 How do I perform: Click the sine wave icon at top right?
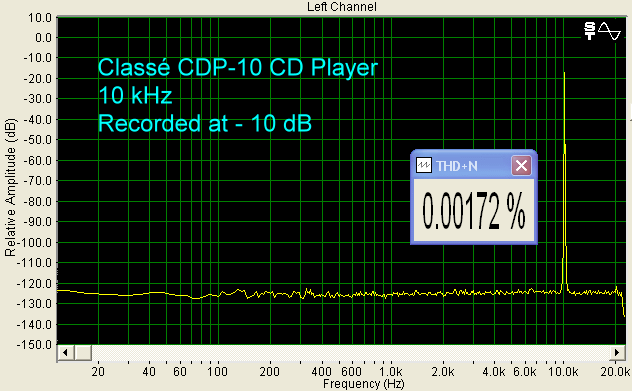coord(609,31)
